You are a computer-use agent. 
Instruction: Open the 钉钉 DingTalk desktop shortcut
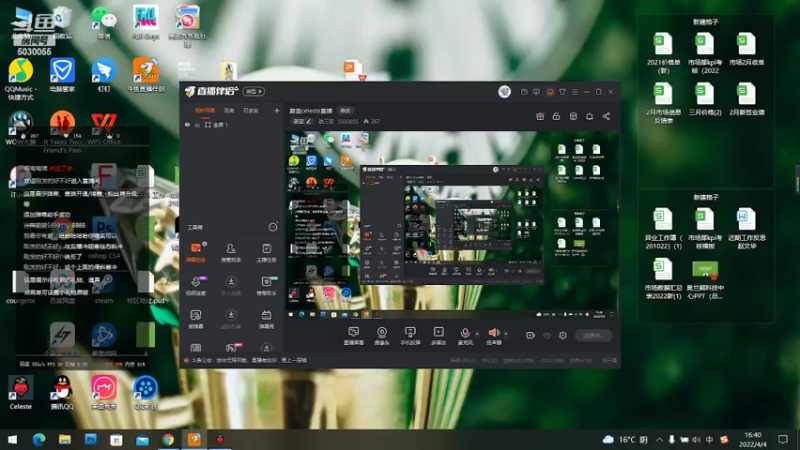click(104, 75)
